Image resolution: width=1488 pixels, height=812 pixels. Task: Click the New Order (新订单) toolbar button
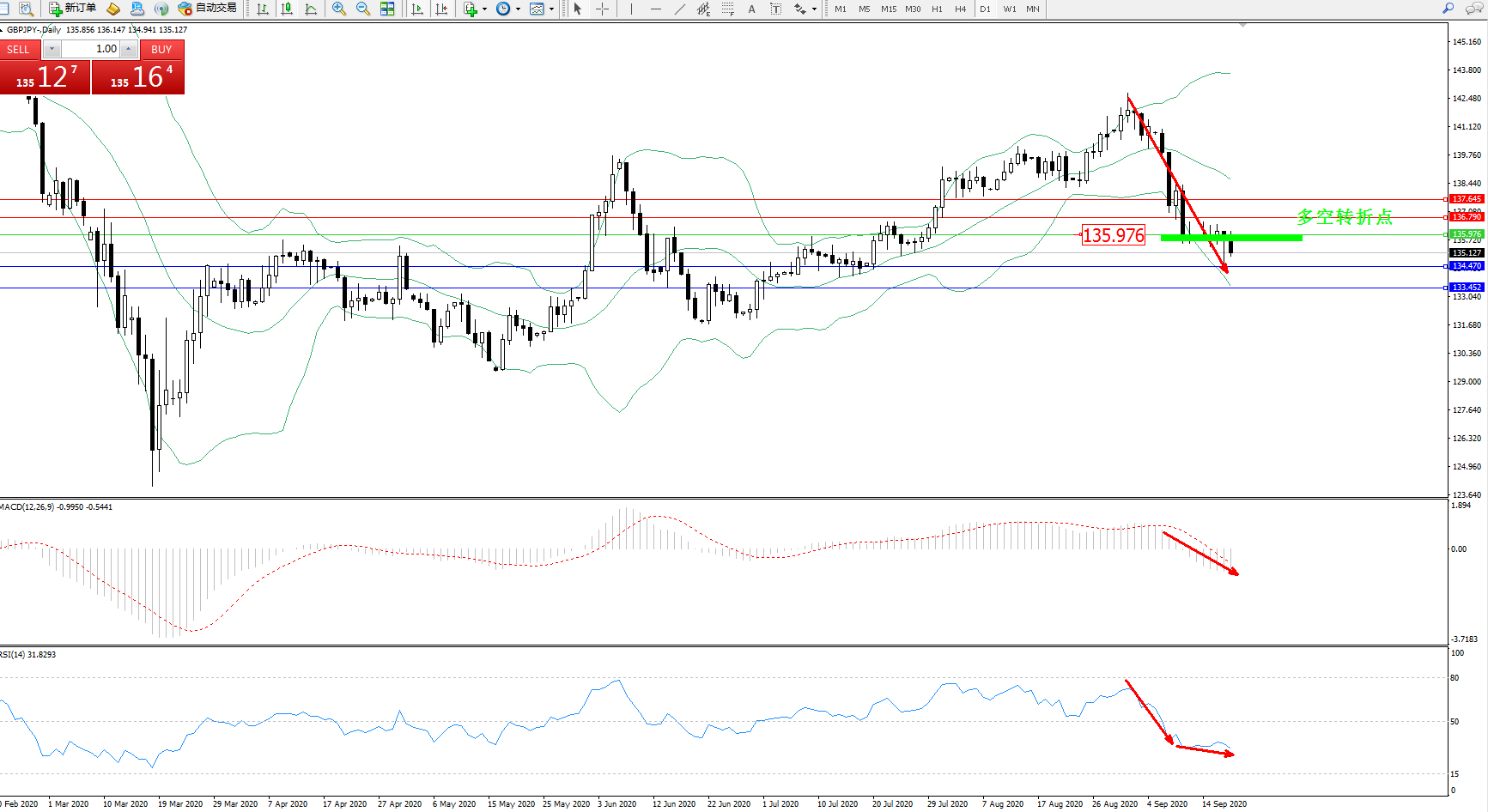72,9
